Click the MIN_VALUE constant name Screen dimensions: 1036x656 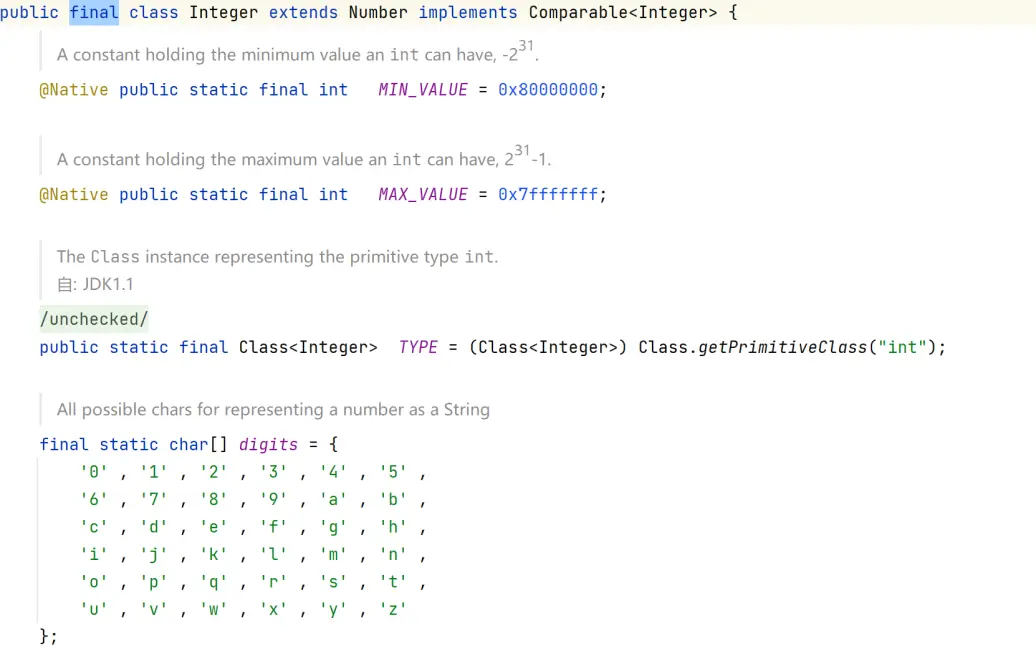(422, 90)
